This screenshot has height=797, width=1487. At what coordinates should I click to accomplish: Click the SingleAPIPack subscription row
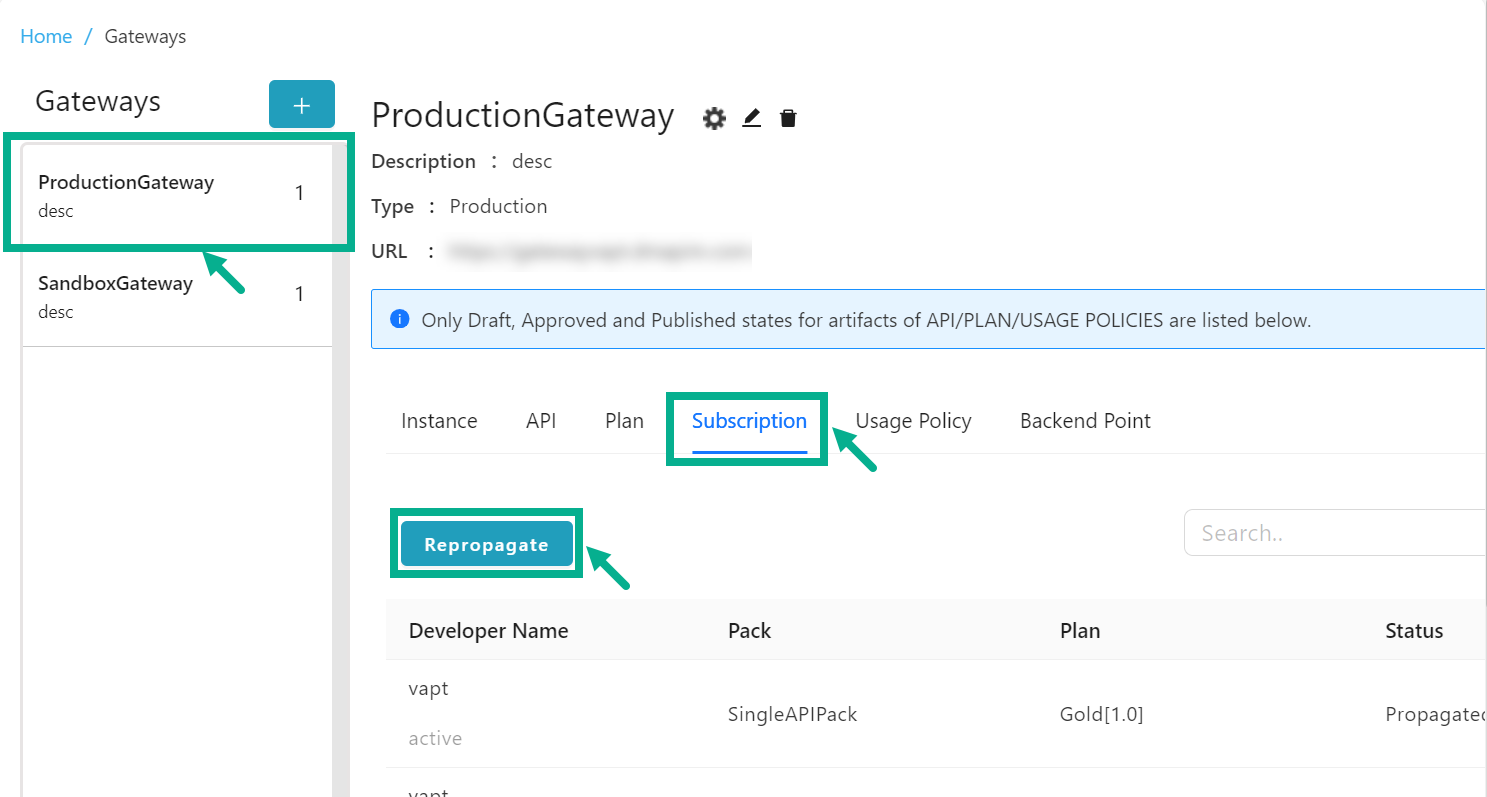pyautogui.click(x=792, y=713)
